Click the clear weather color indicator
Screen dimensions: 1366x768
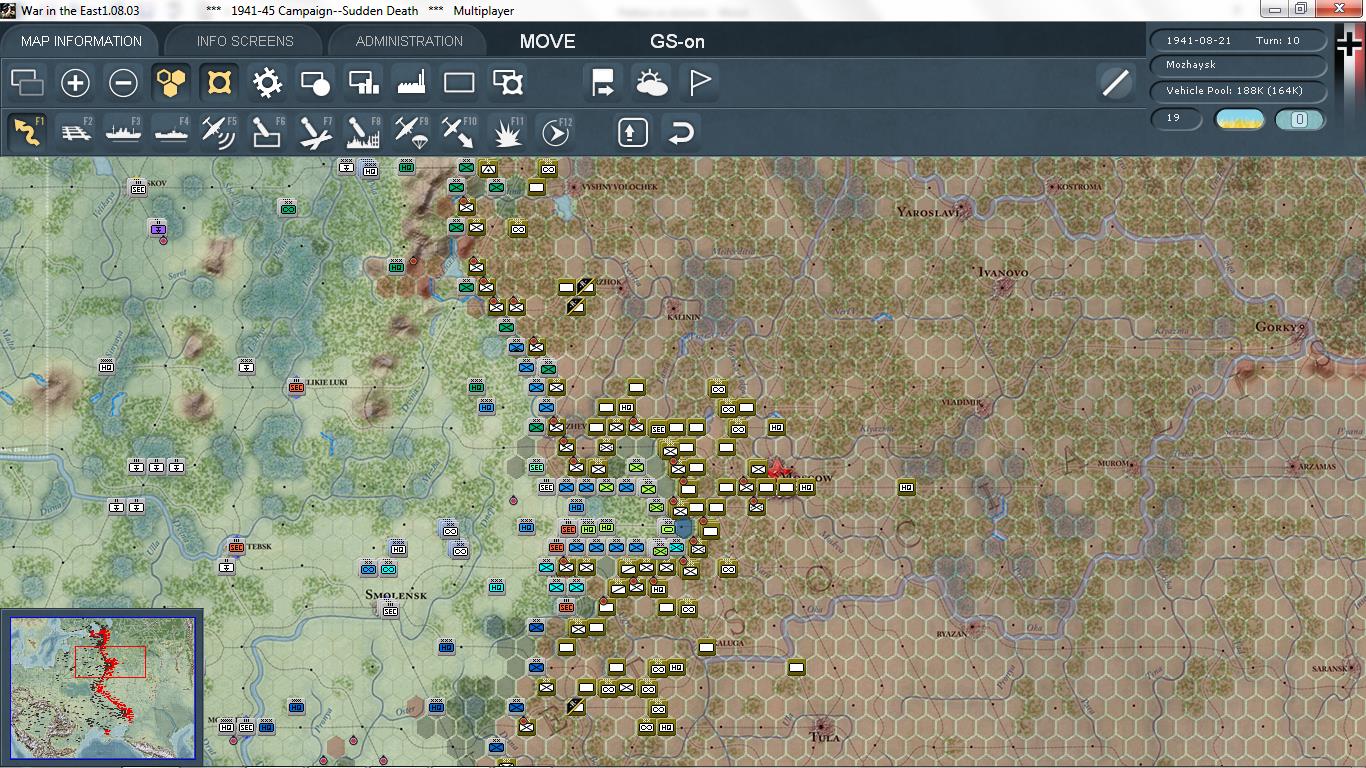point(1239,119)
